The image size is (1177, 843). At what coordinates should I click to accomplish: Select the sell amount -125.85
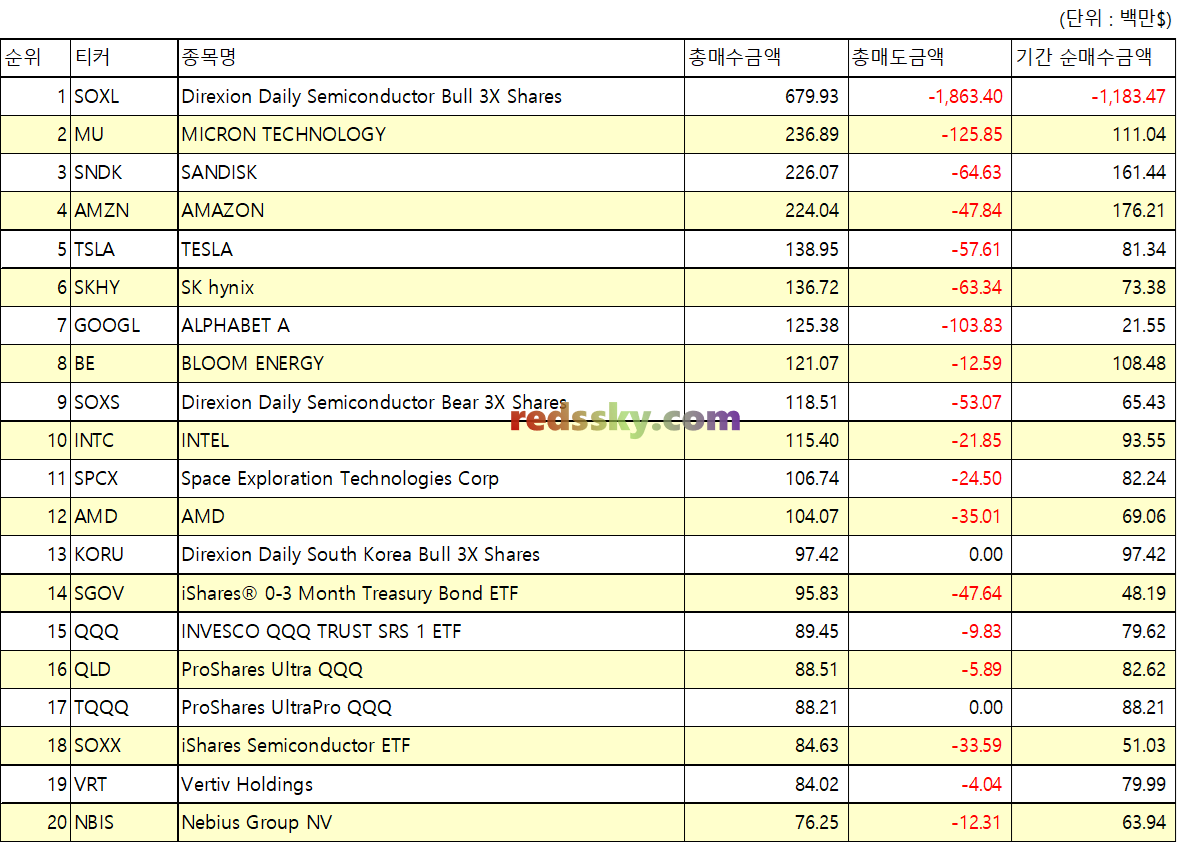(x=971, y=135)
